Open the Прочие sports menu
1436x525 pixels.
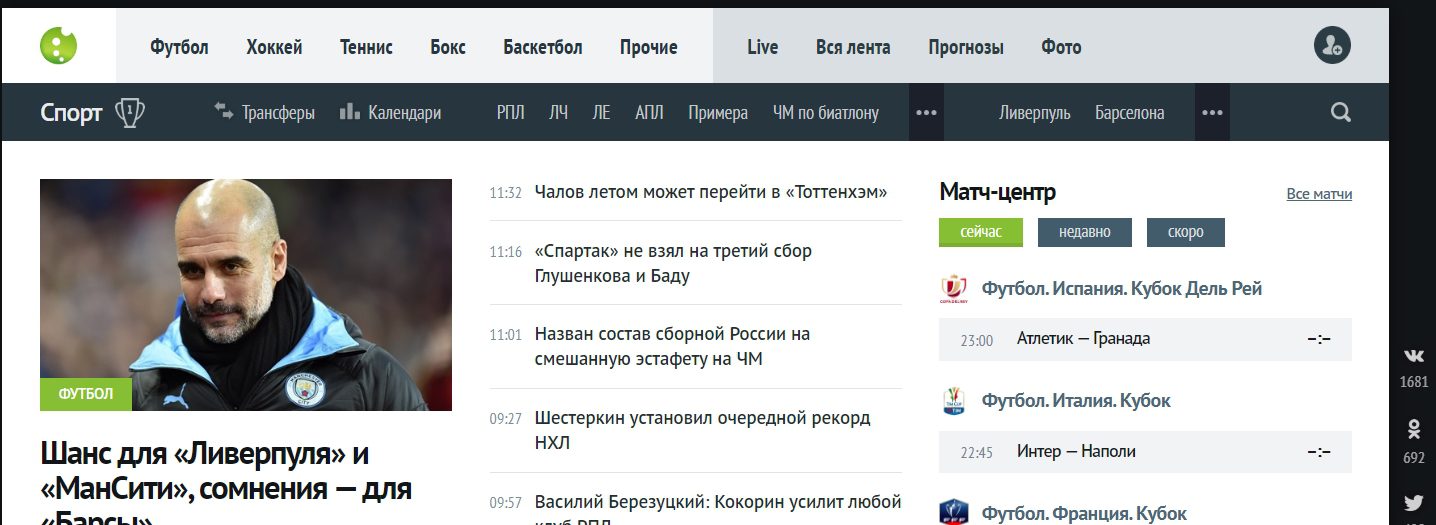(x=648, y=47)
